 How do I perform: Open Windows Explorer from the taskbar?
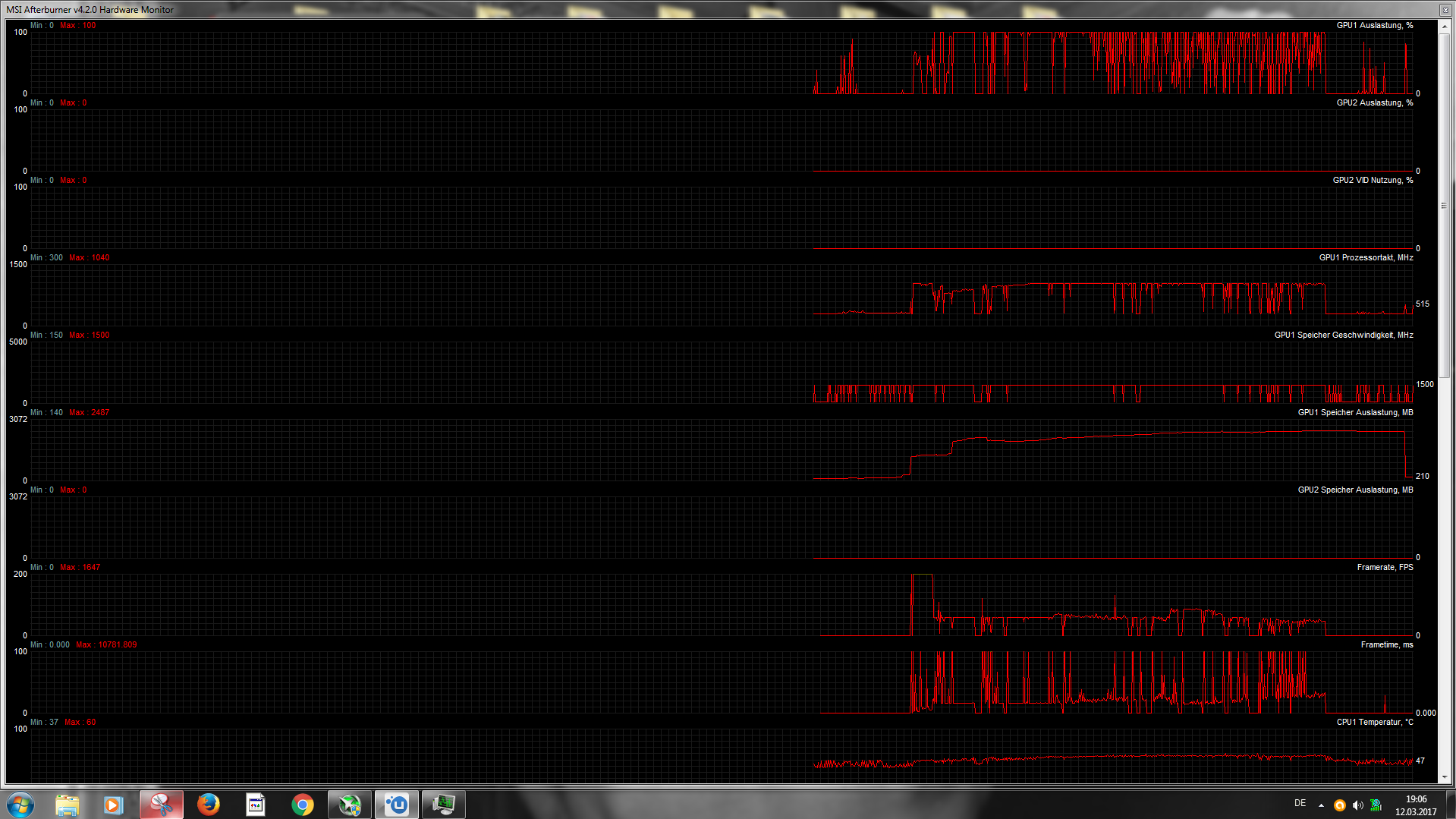click(x=67, y=805)
